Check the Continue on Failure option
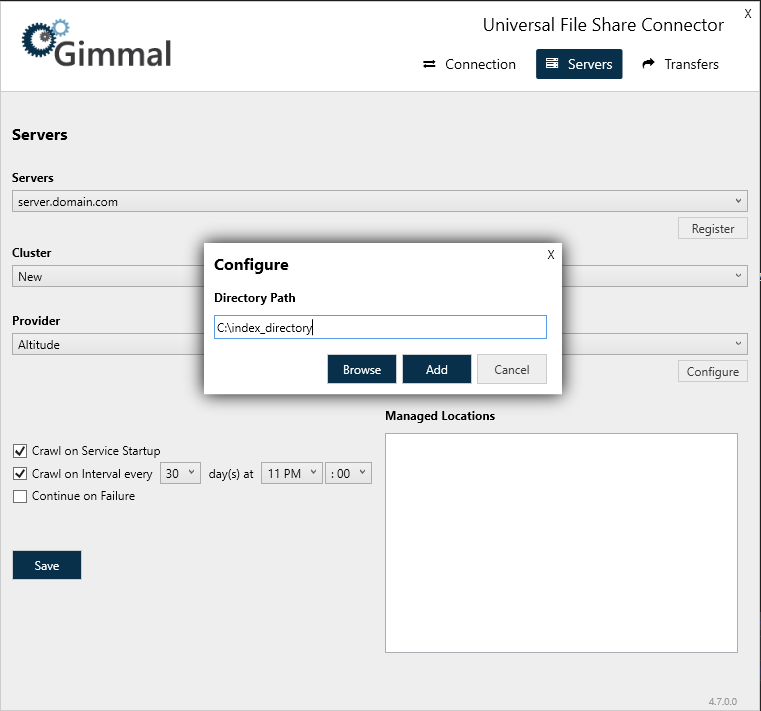The width and height of the screenshot is (761, 711). [20, 496]
